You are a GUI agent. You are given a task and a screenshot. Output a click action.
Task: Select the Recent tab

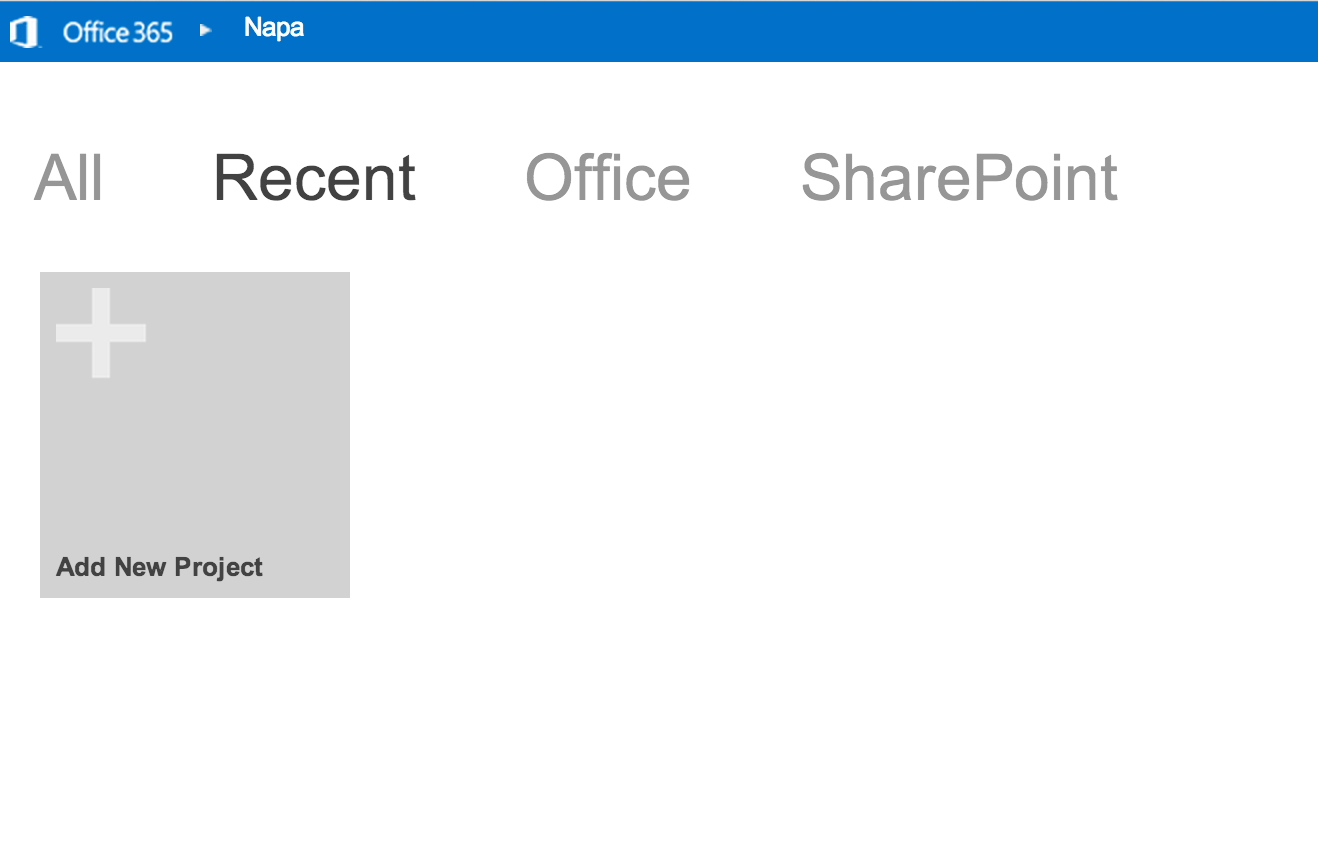click(x=314, y=178)
